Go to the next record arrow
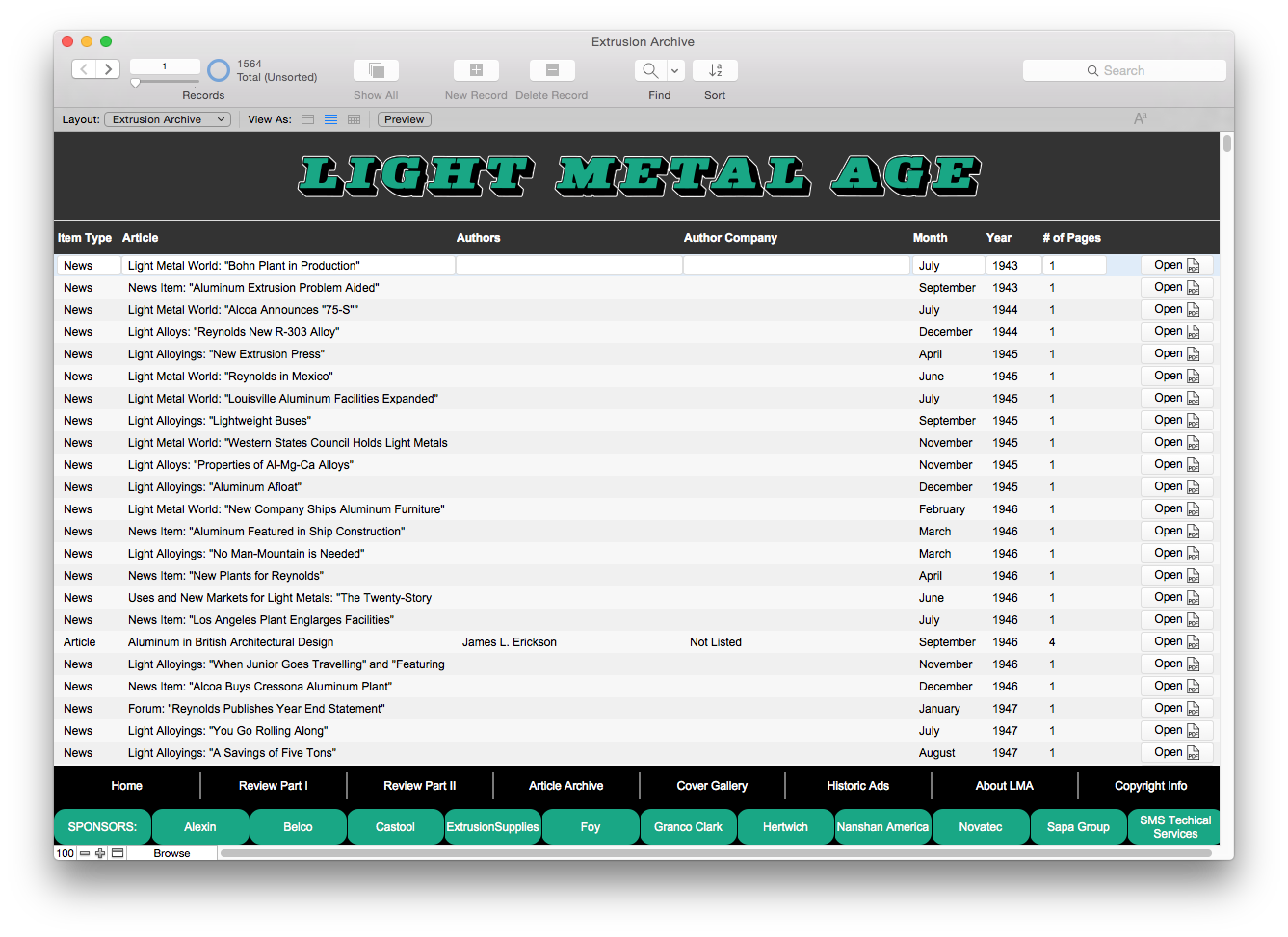Viewport: 1288px width, 937px height. point(109,69)
